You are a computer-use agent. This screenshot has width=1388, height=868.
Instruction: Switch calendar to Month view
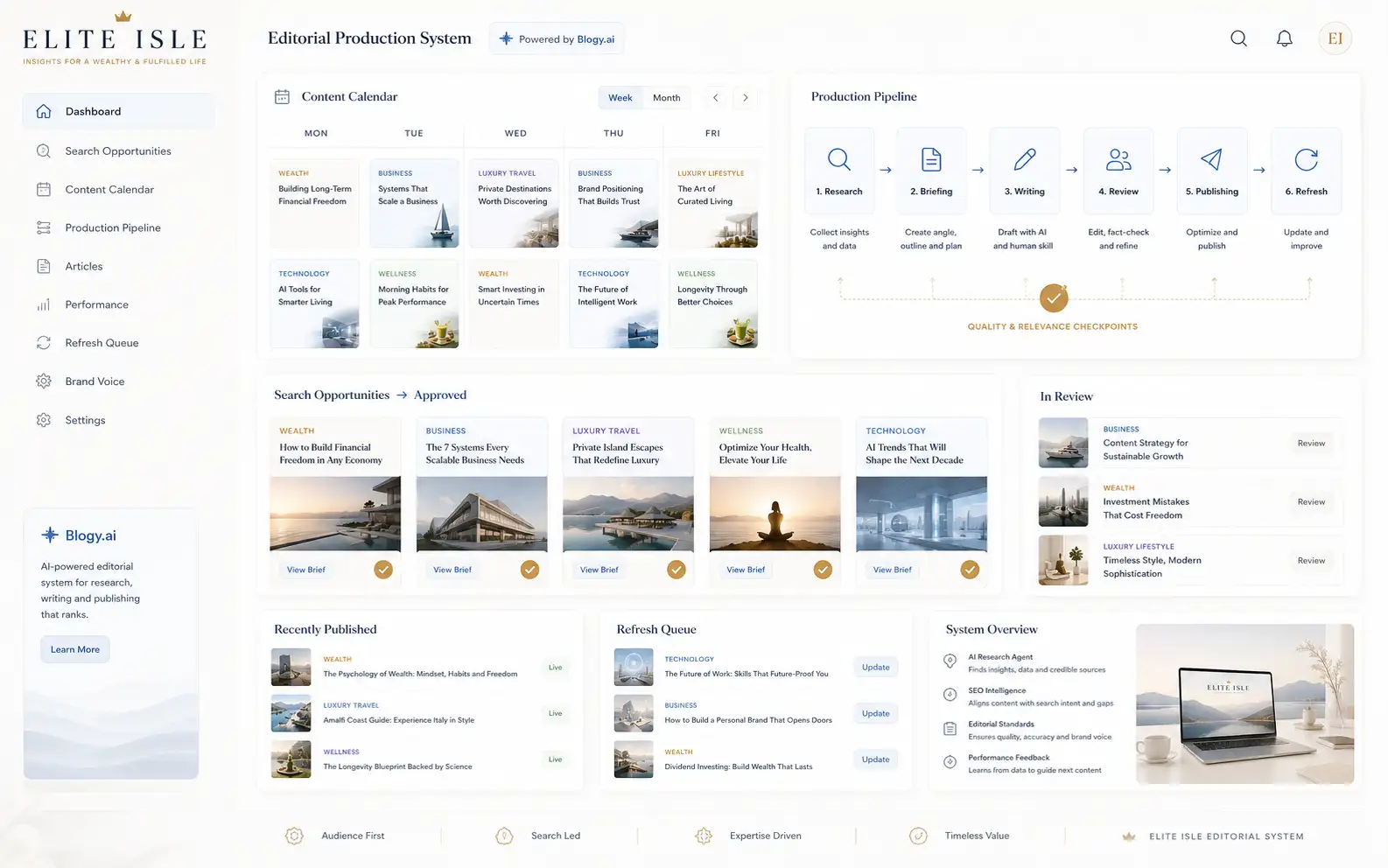(666, 98)
